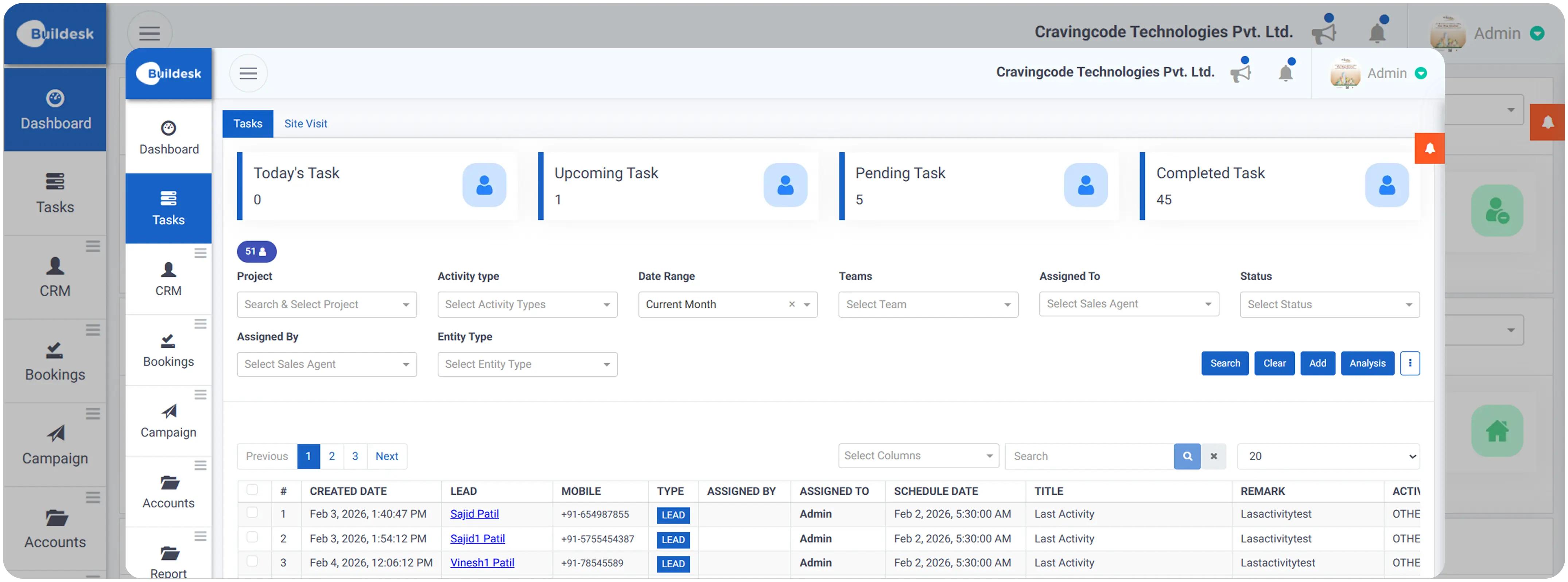Go to page 2 in pagination
The image size is (1568, 582).
332,456
